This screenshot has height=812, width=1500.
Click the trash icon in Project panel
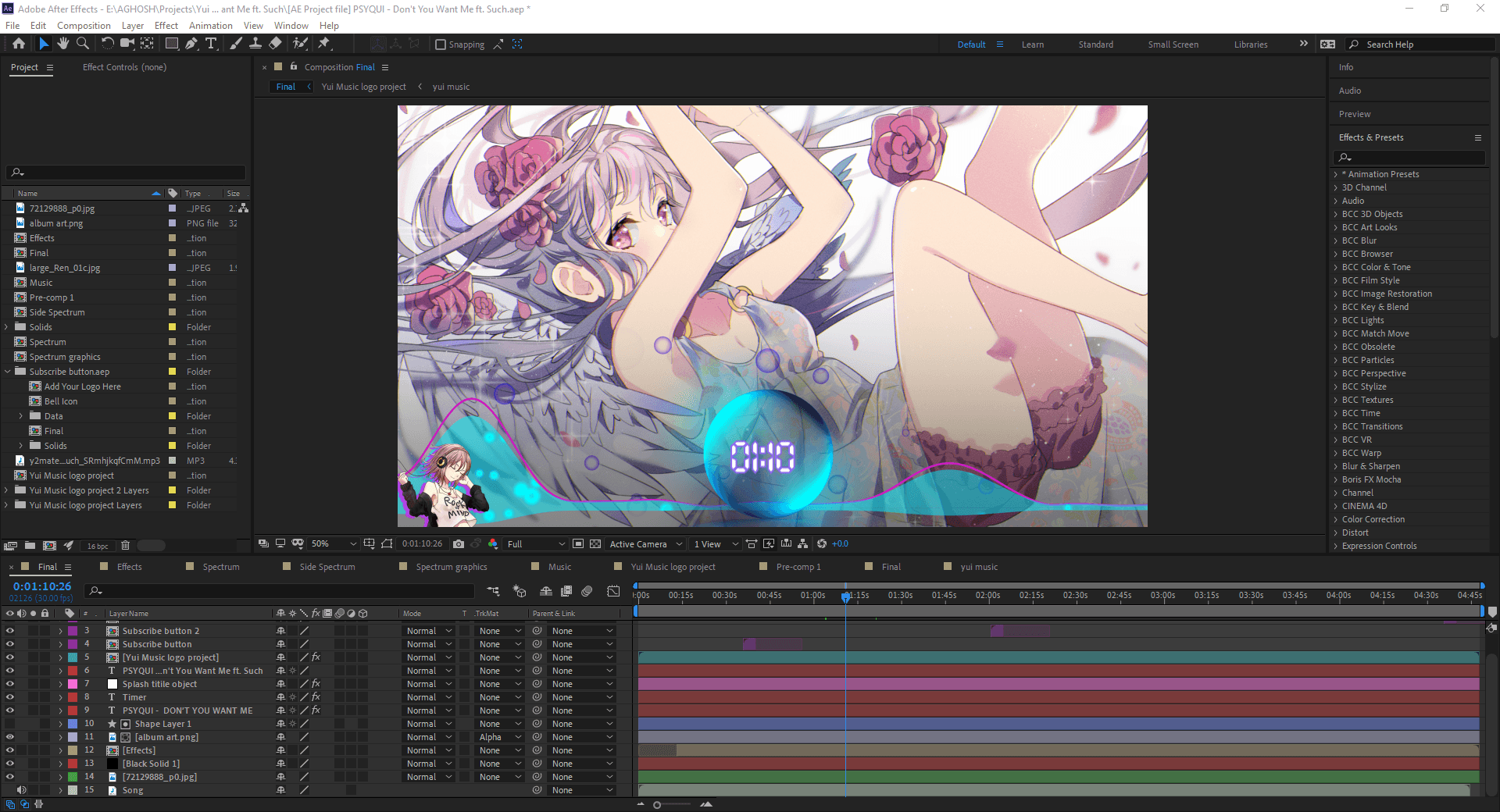(125, 546)
